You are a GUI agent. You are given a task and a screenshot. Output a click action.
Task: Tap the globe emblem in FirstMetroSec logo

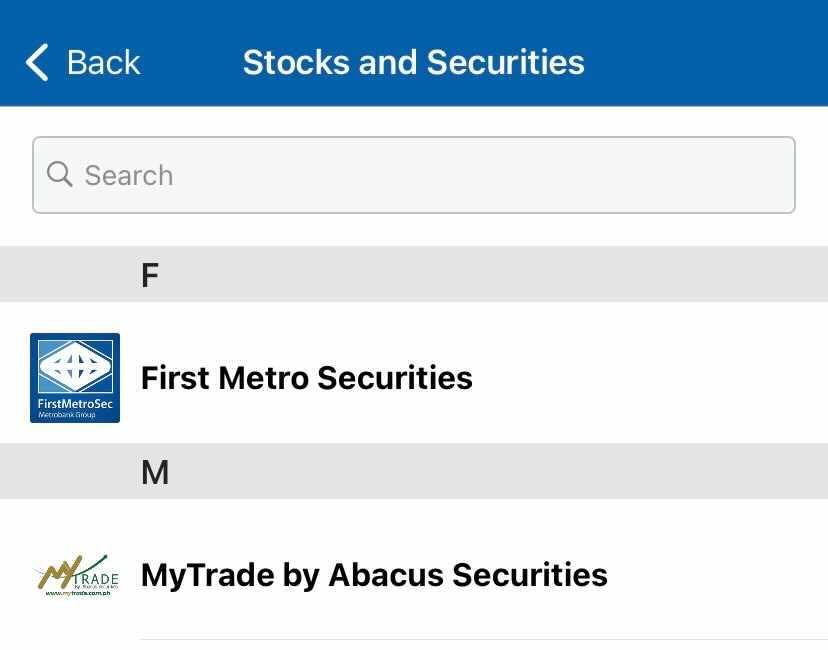click(75, 366)
